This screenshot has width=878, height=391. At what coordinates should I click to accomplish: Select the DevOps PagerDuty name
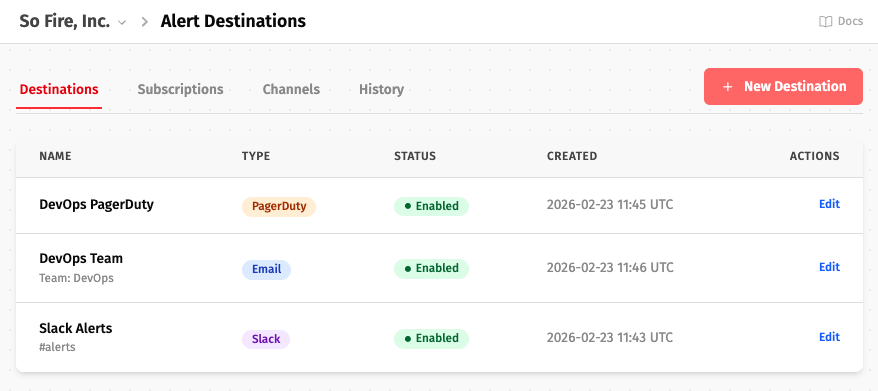96,204
